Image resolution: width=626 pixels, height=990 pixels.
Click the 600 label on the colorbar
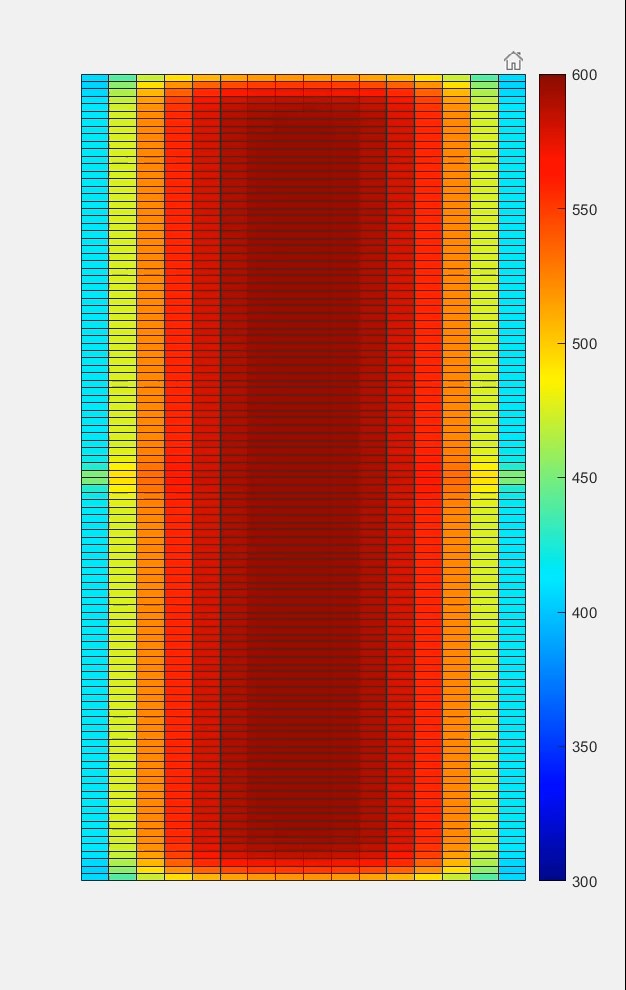point(584,75)
